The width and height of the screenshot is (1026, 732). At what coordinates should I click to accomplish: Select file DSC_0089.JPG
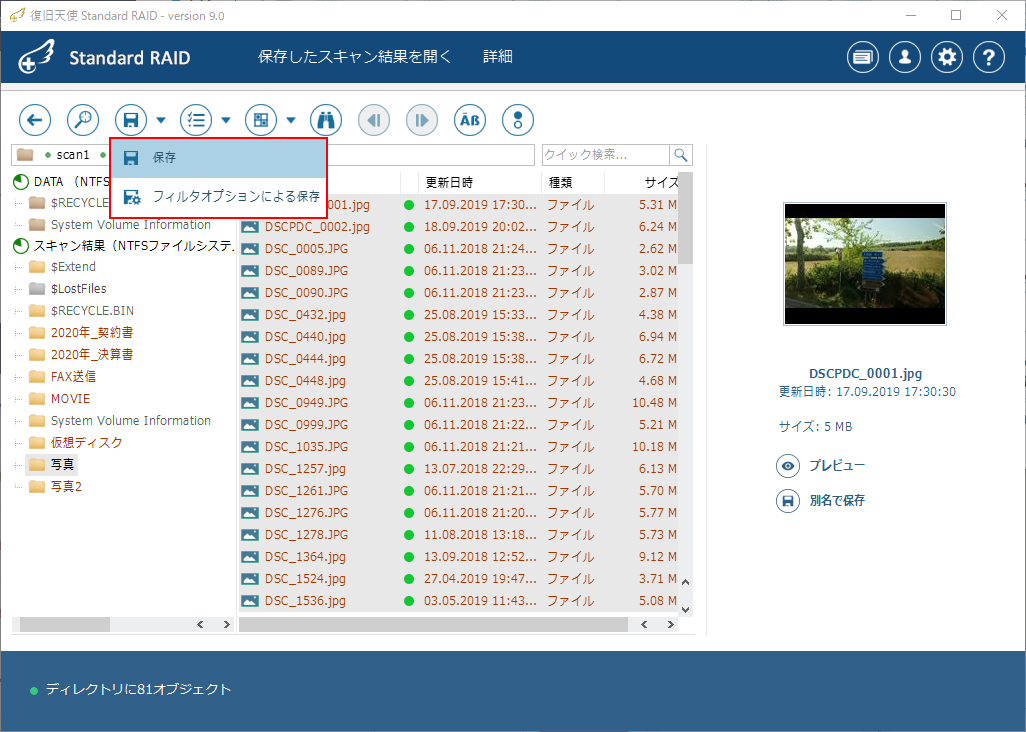coord(306,271)
